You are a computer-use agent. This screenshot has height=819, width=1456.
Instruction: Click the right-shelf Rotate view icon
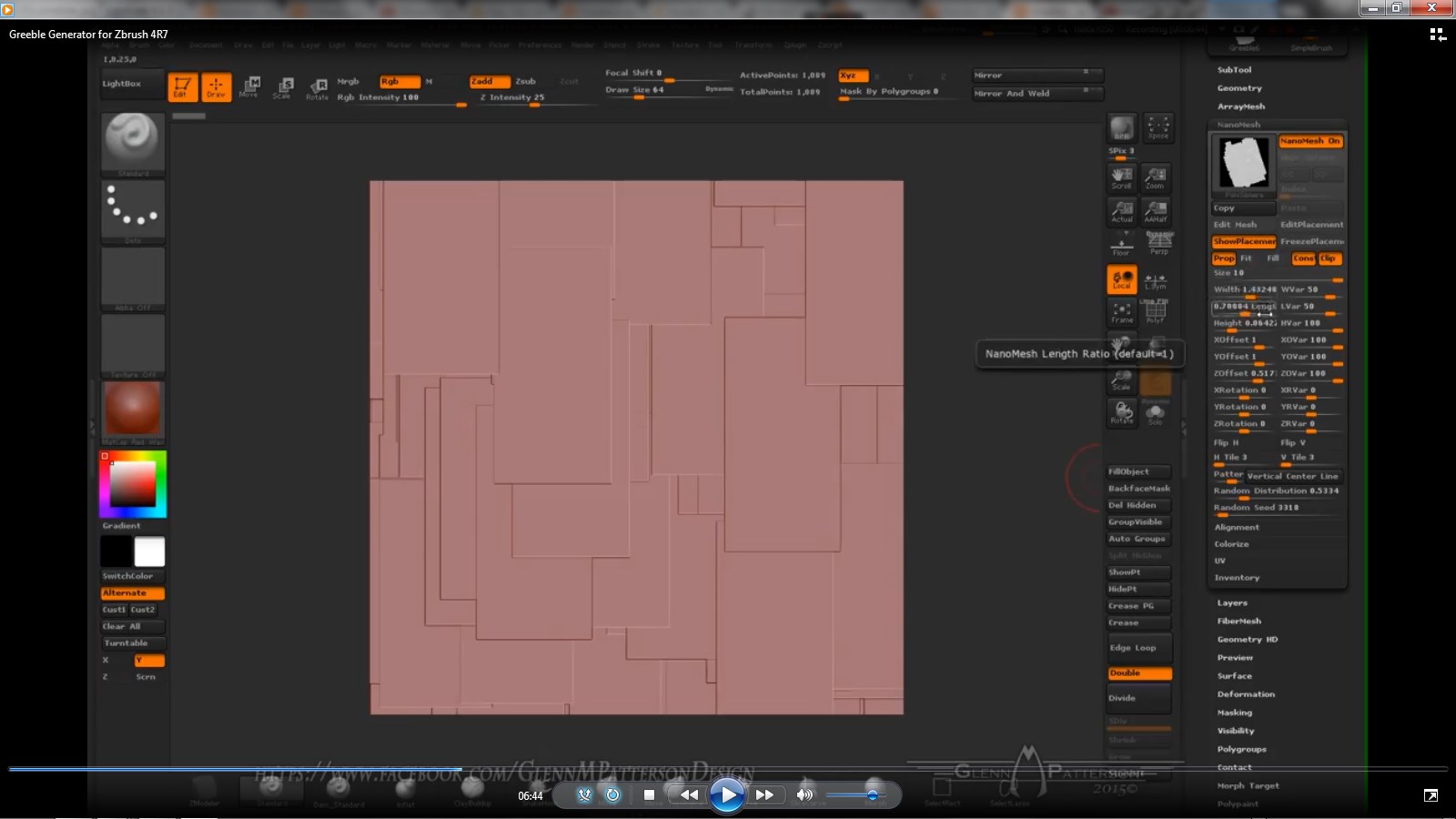click(1121, 413)
